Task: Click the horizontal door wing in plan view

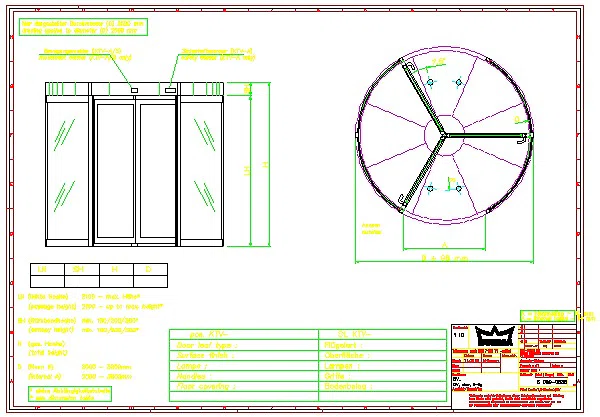Action: [x=488, y=135]
